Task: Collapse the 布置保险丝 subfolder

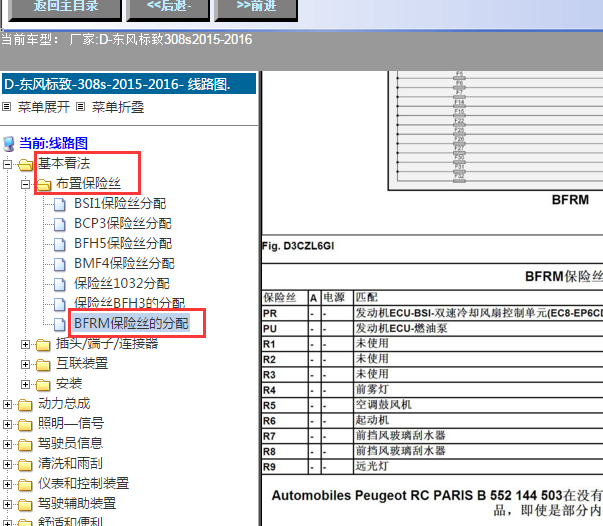Action: 25,185
